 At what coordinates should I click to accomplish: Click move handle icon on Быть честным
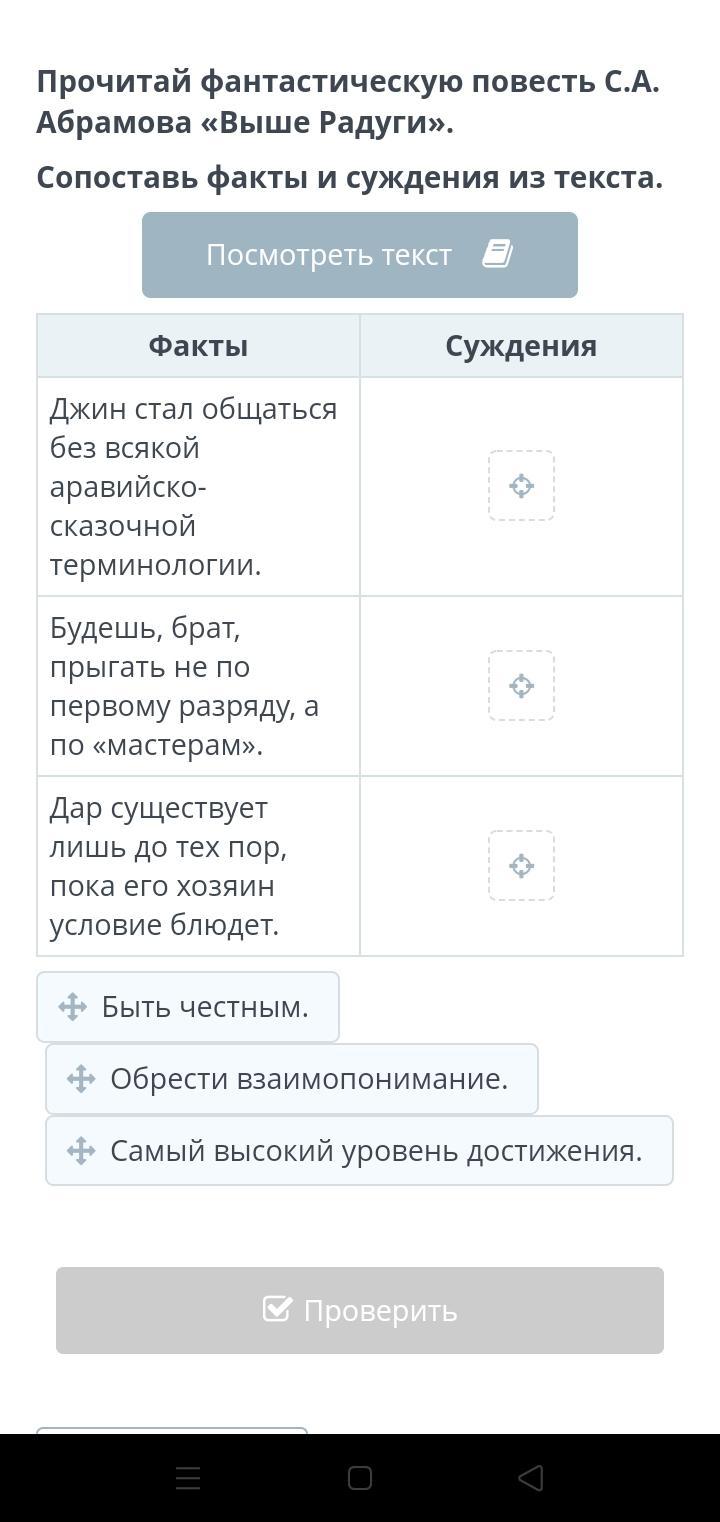(x=72, y=1007)
